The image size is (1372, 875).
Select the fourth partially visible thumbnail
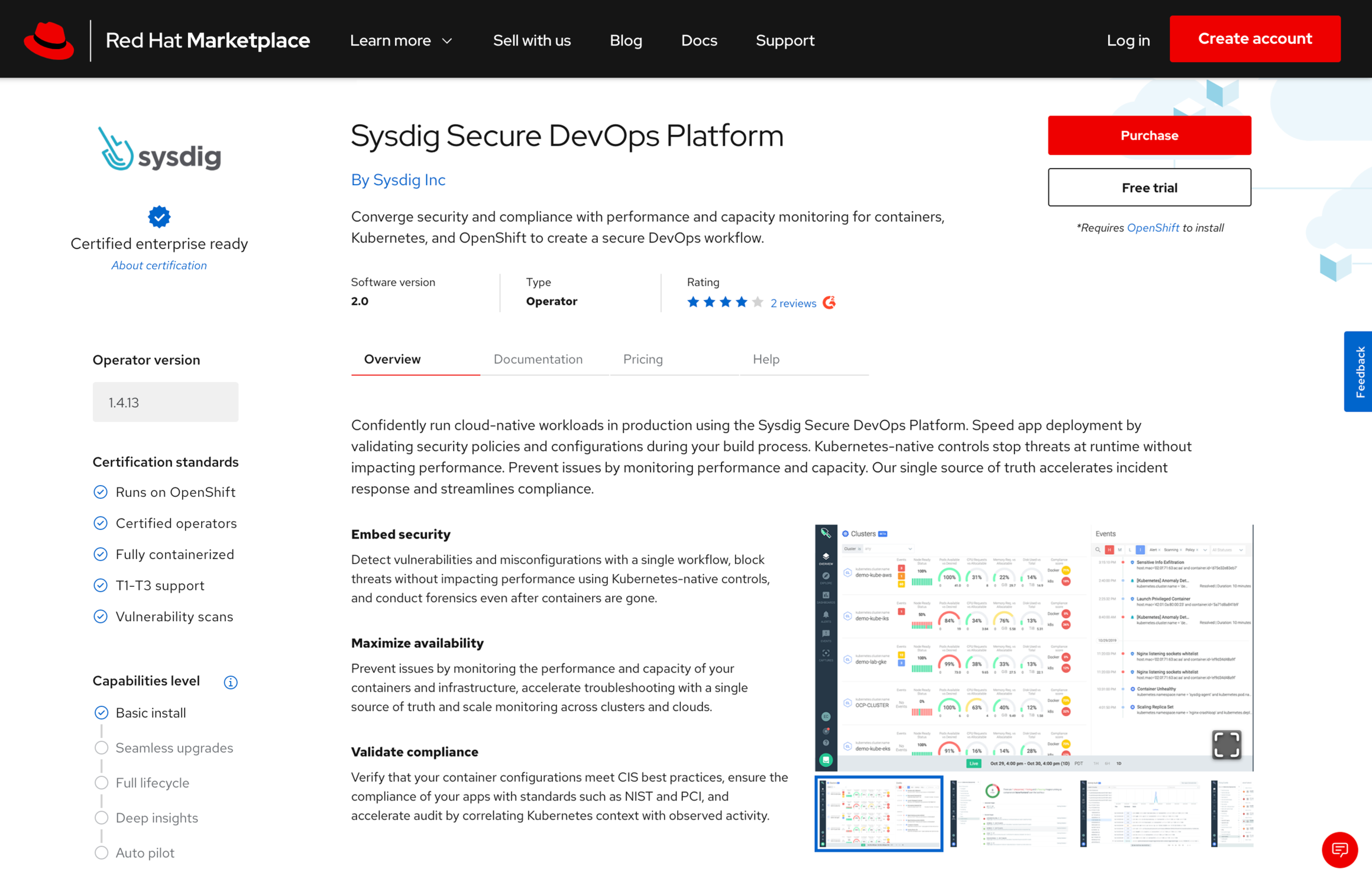[x=1232, y=814]
